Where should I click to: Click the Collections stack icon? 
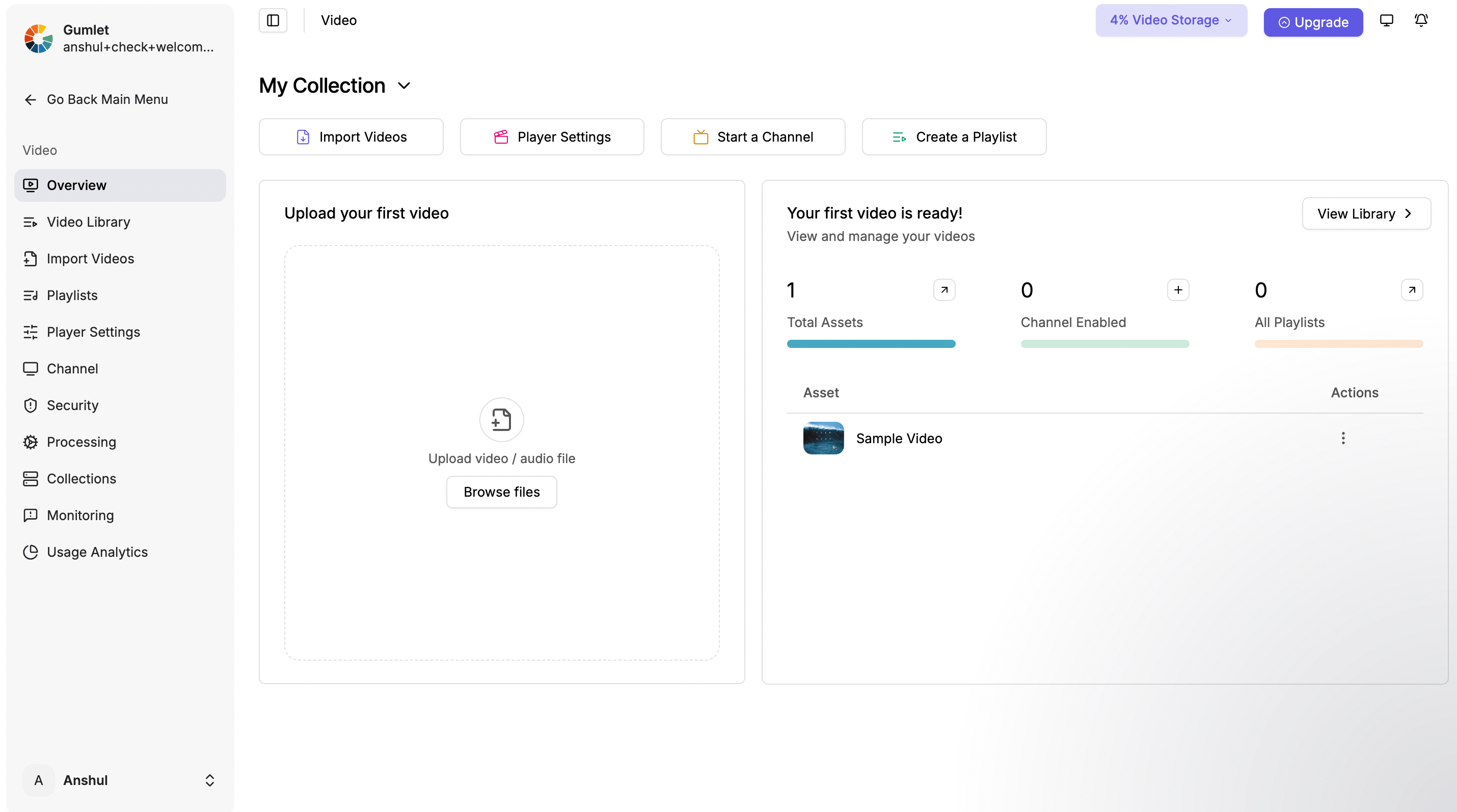click(x=31, y=479)
